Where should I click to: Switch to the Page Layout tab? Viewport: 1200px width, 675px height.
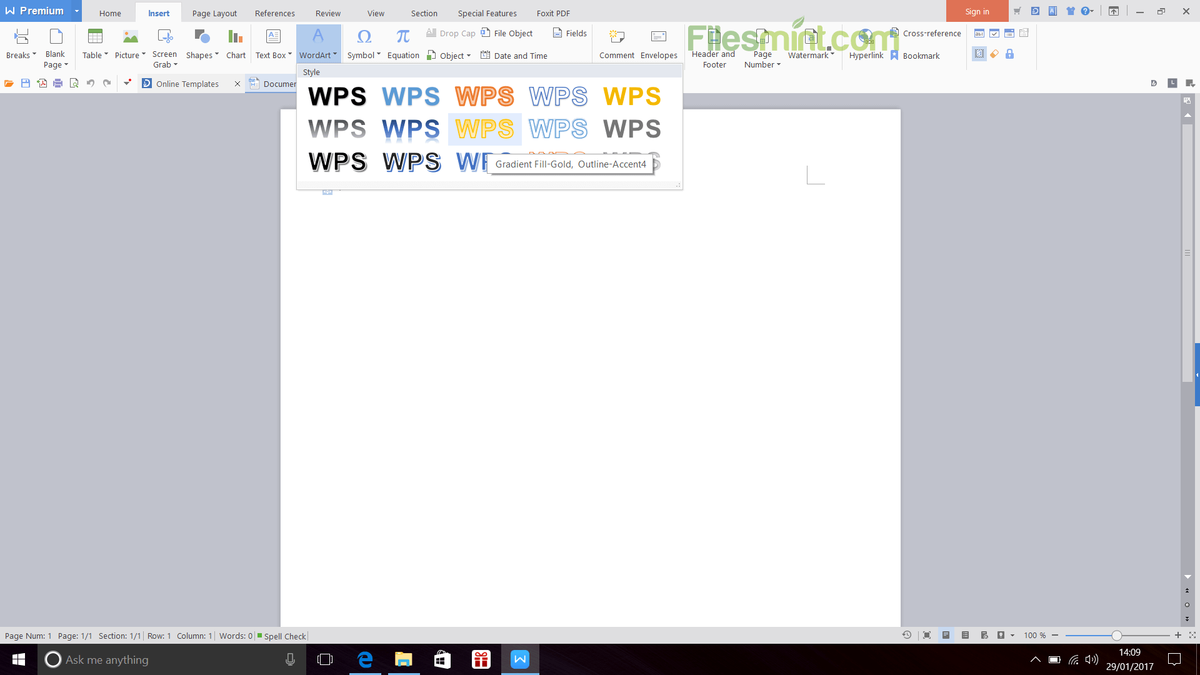[215, 13]
